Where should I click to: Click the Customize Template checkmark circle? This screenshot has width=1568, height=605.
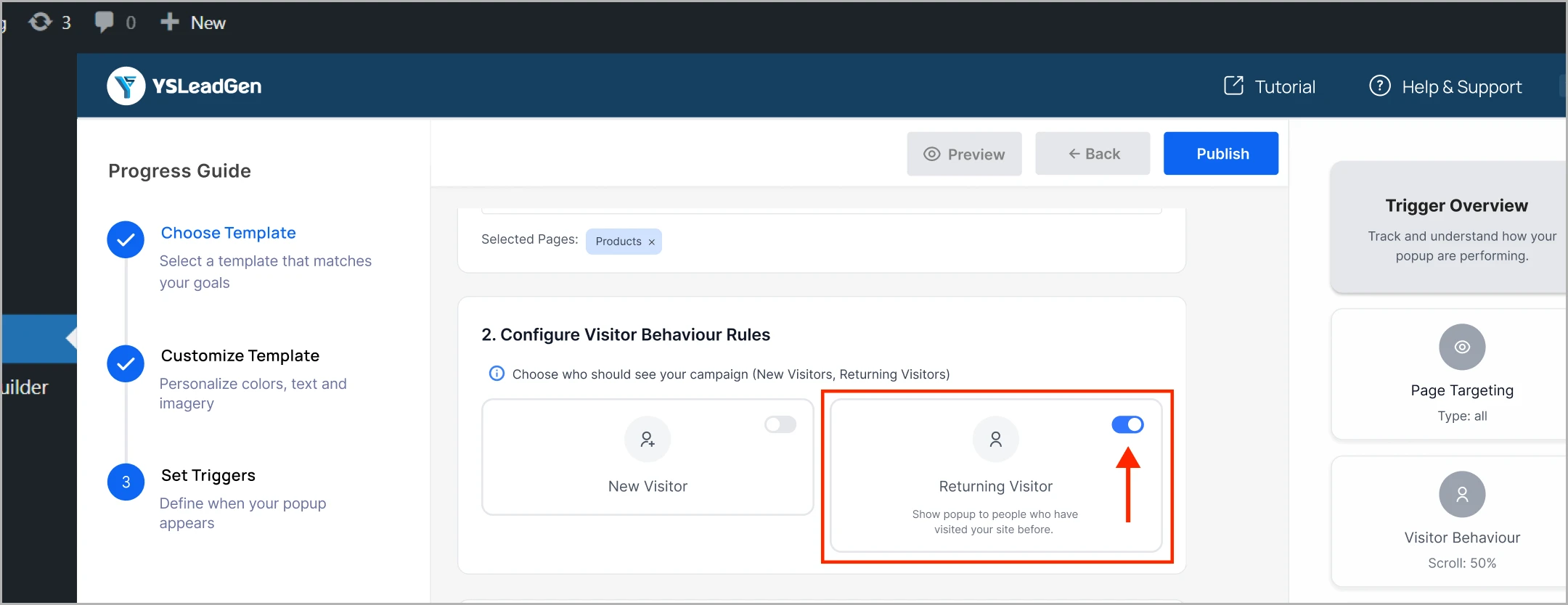pos(126,363)
